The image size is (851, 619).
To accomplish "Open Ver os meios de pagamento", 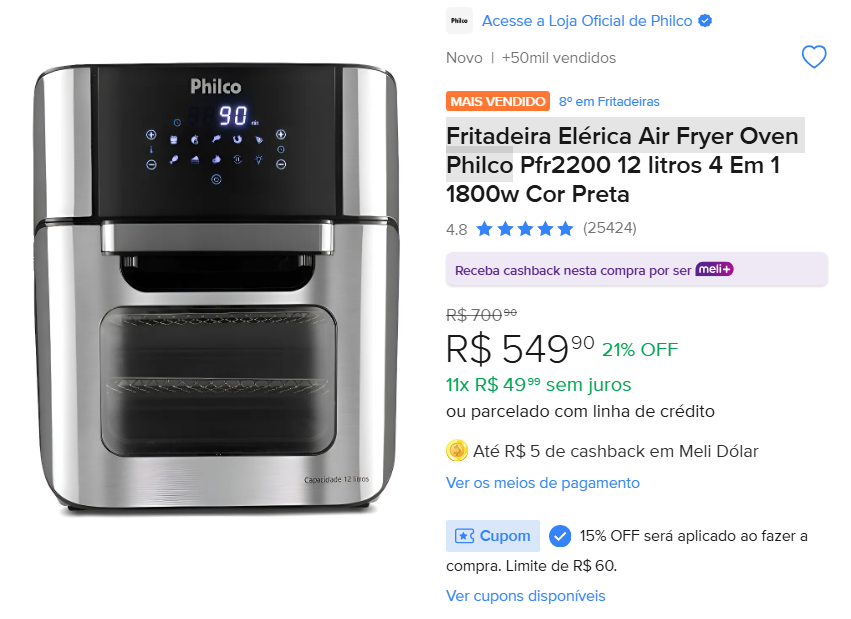I will pyautogui.click(x=543, y=483).
